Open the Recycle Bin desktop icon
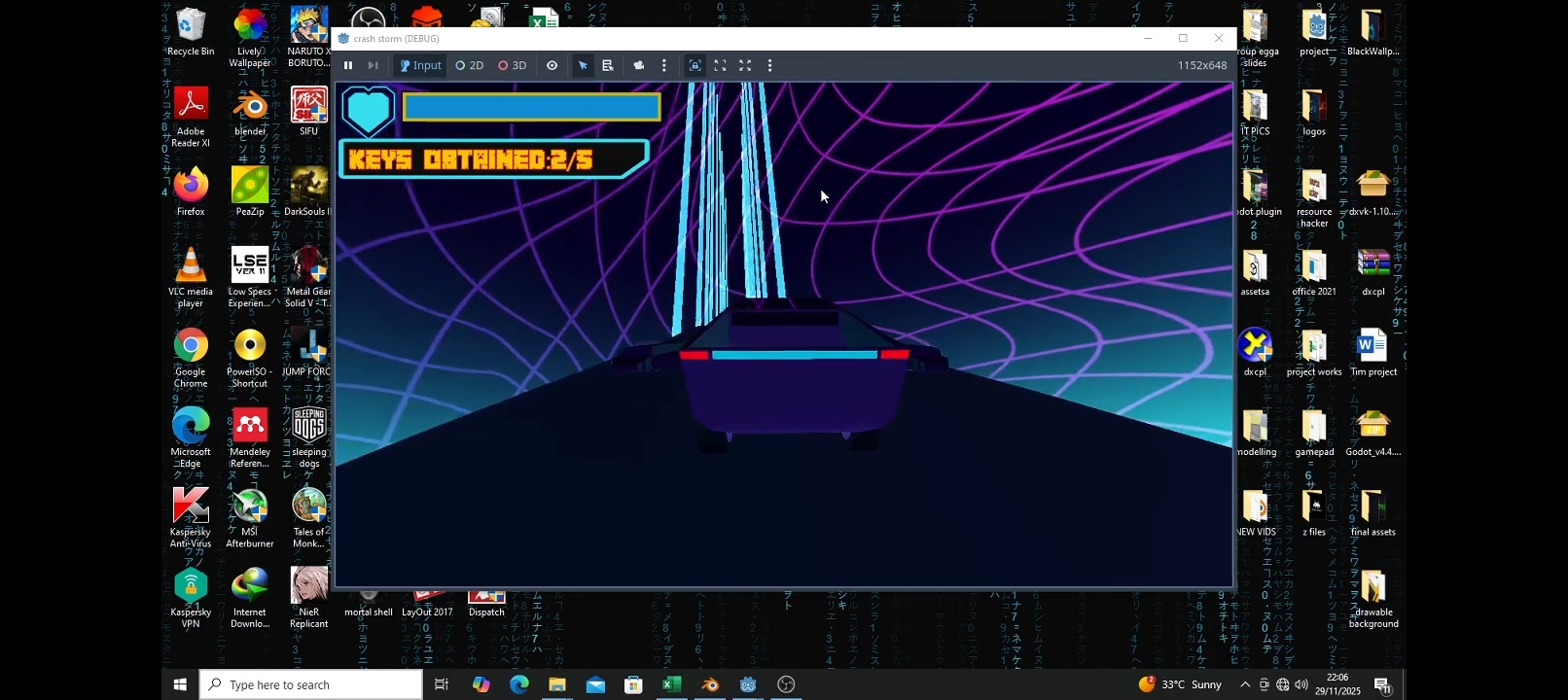Viewport: 1568px width, 700px height. (x=191, y=32)
